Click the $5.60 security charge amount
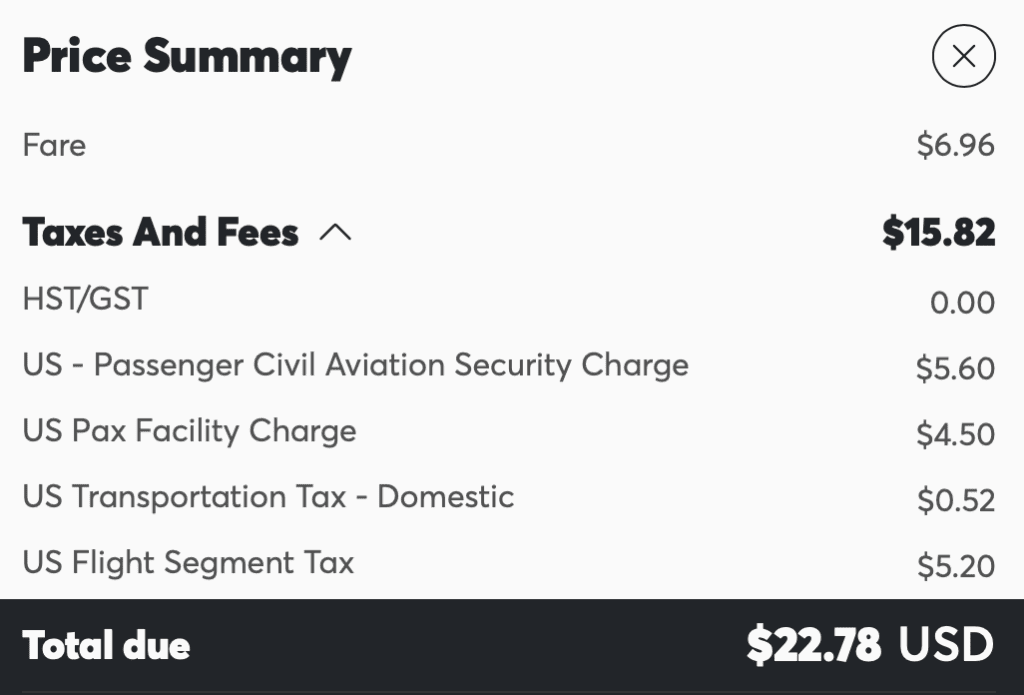This screenshot has width=1024, height=695. 955,368
